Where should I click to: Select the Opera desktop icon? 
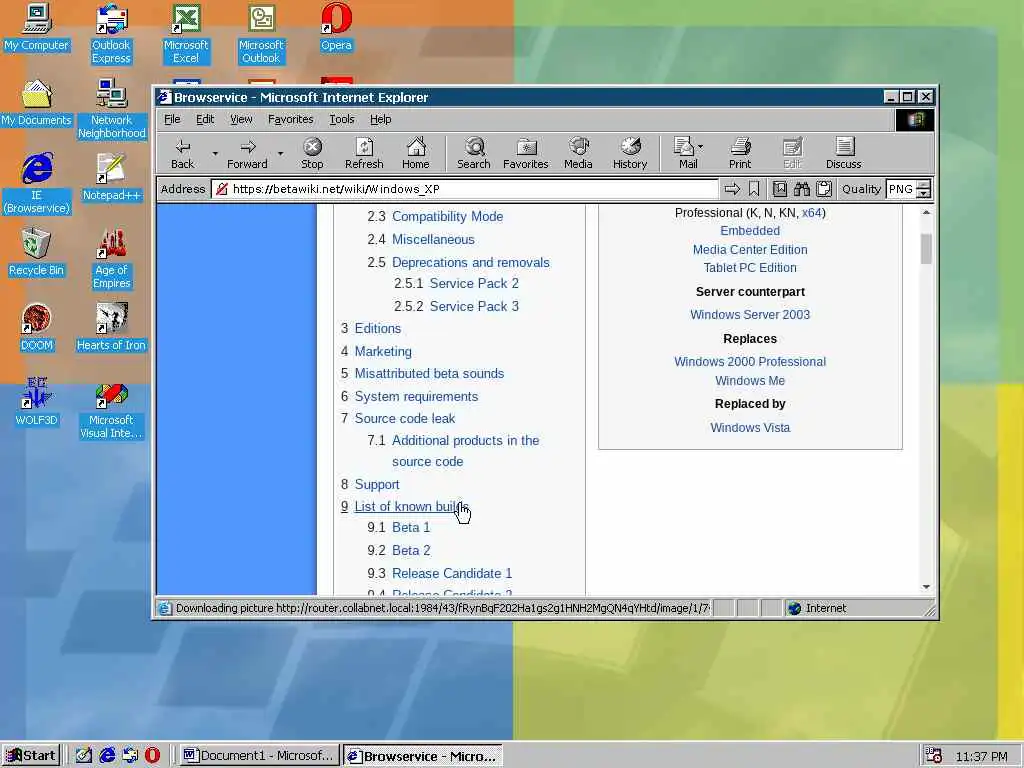[336, 27]
